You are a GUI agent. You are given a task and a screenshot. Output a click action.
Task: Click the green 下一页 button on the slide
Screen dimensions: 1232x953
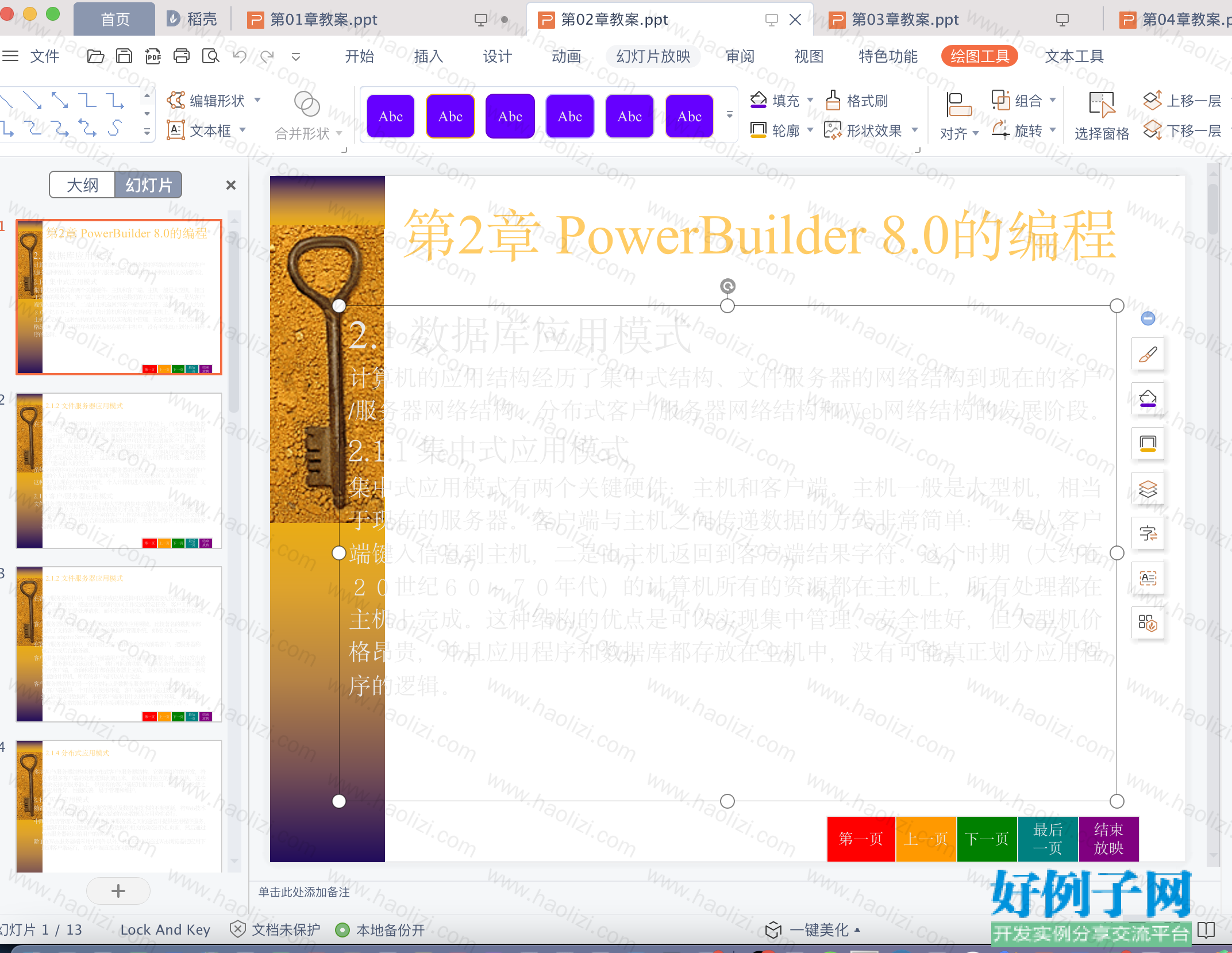pos(987,839)
